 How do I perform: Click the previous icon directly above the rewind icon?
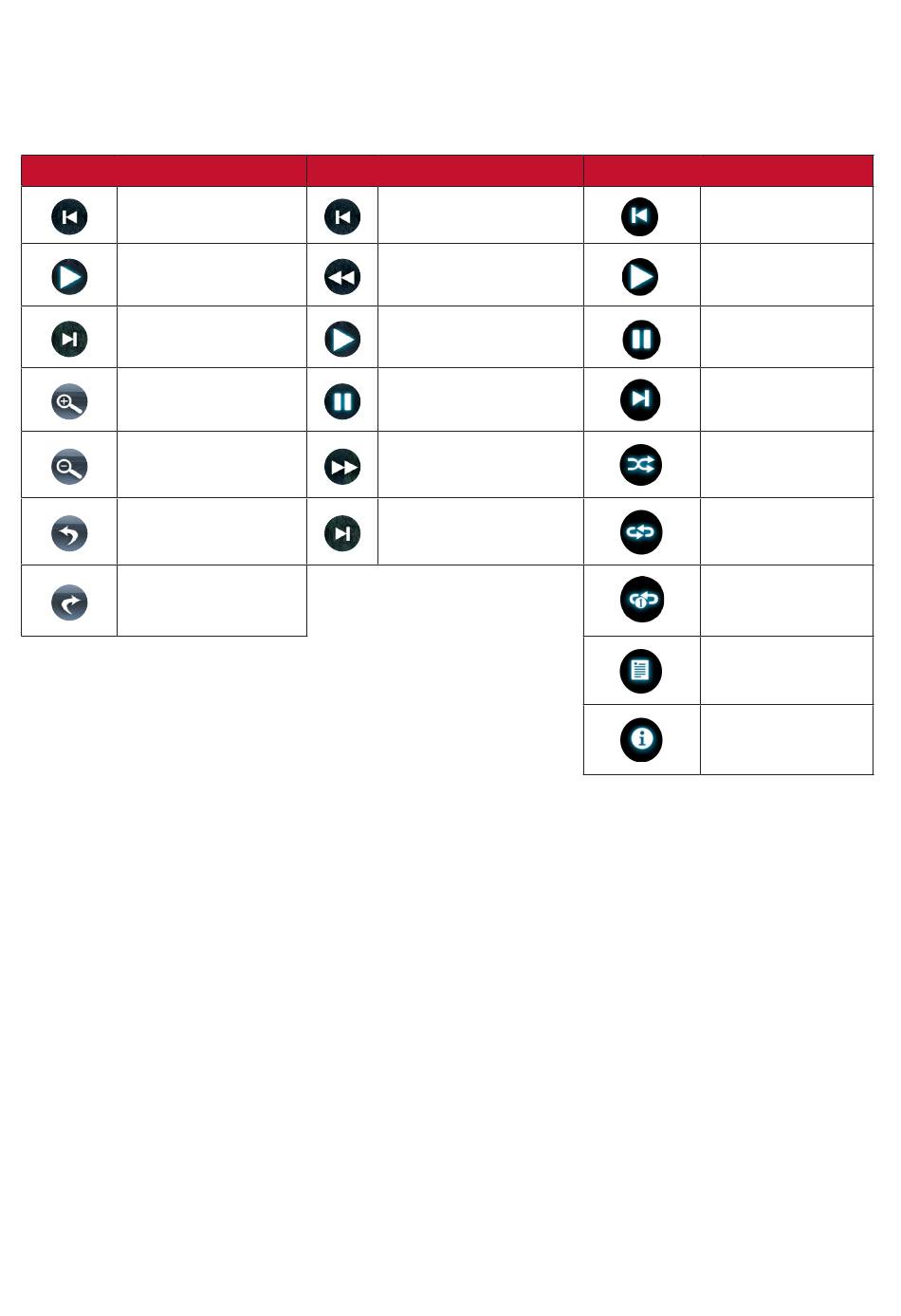pos(342,216)
